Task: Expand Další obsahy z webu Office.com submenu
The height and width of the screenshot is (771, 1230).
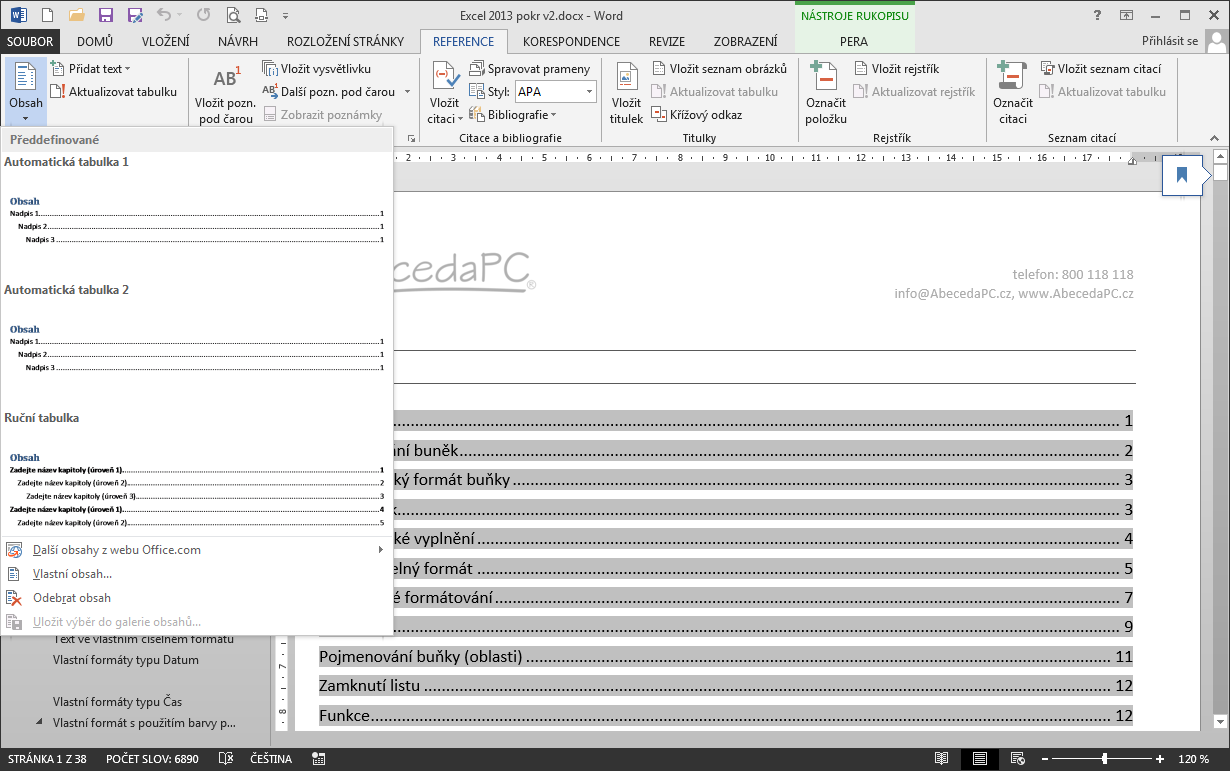Action: click(196, 550)
